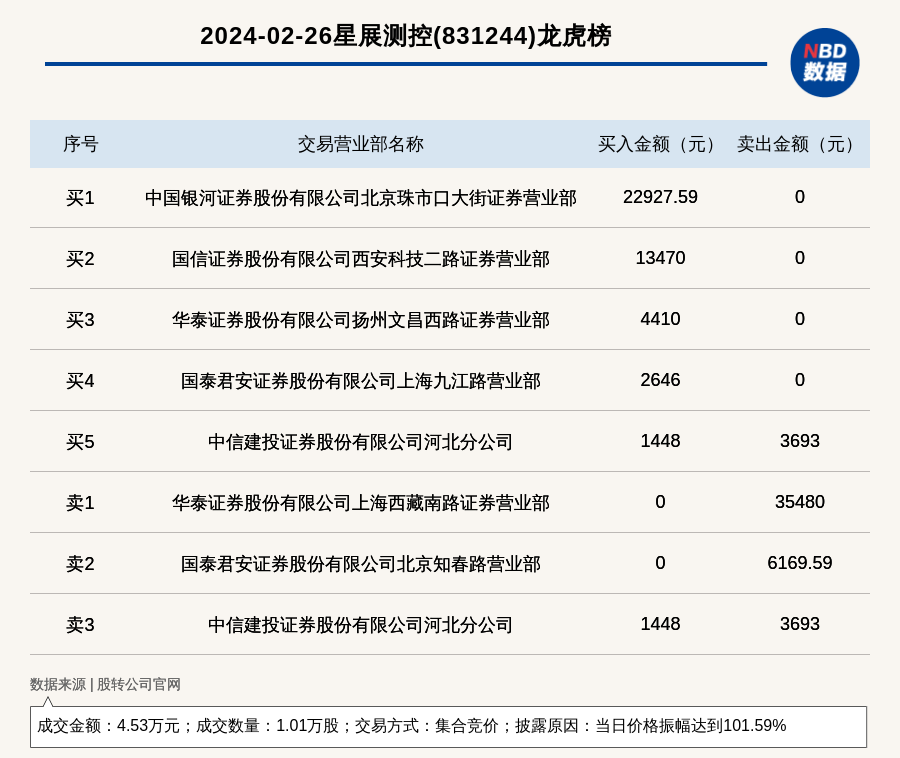Click the 买4 row label
The width and height of the screenshot is (900, 758).
tap(80, 381)
